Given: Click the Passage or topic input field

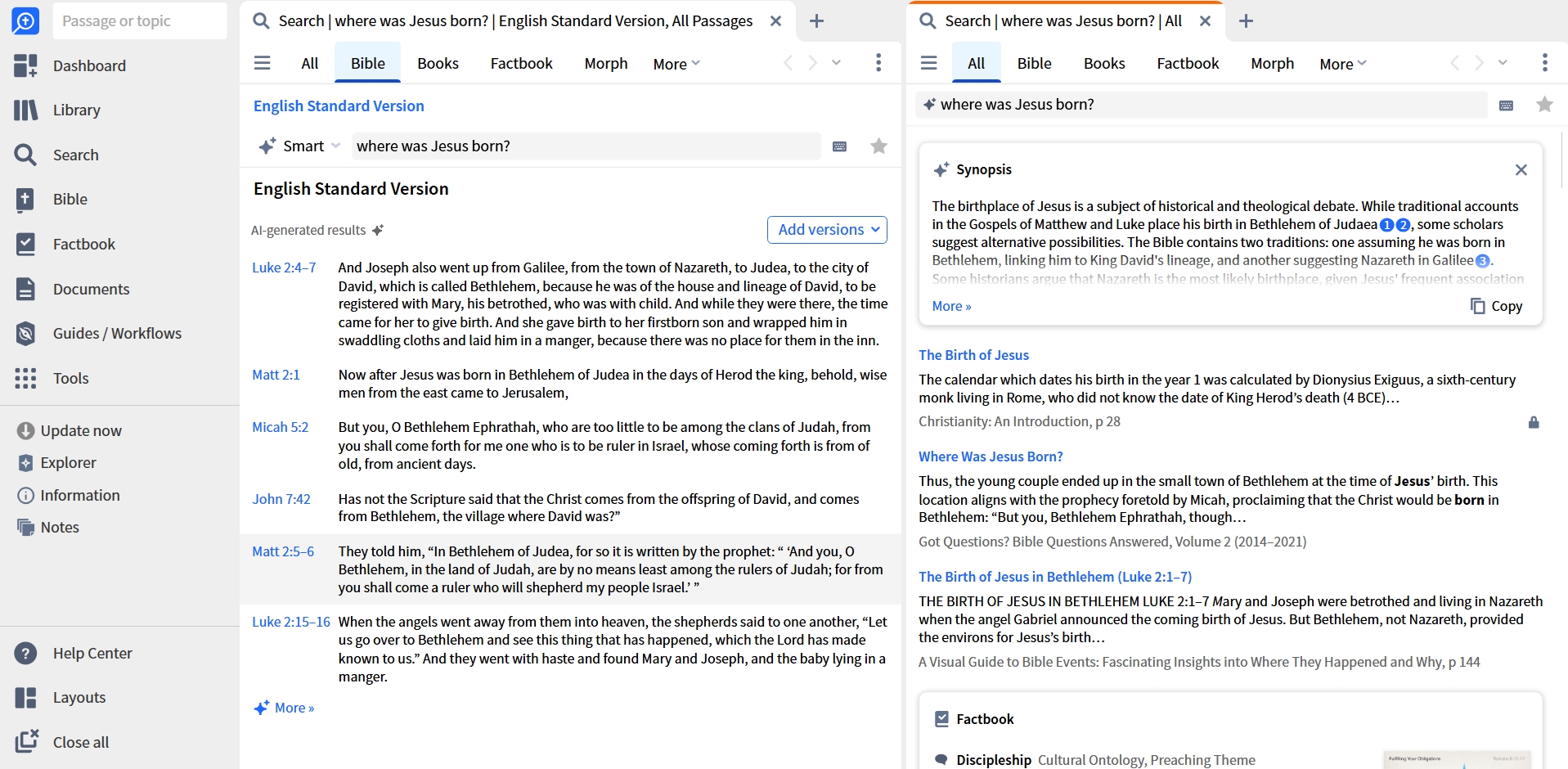Looking at the screenshot, I should click(x=140, y=21).
